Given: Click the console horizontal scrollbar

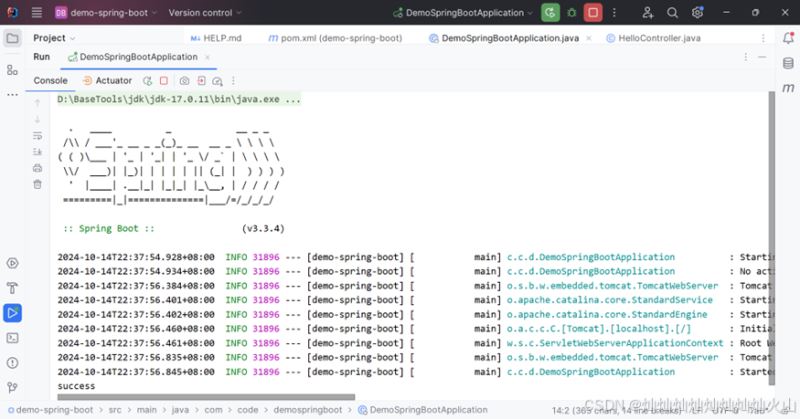Looking at the screenshot, I should click(x=206, y=397).
